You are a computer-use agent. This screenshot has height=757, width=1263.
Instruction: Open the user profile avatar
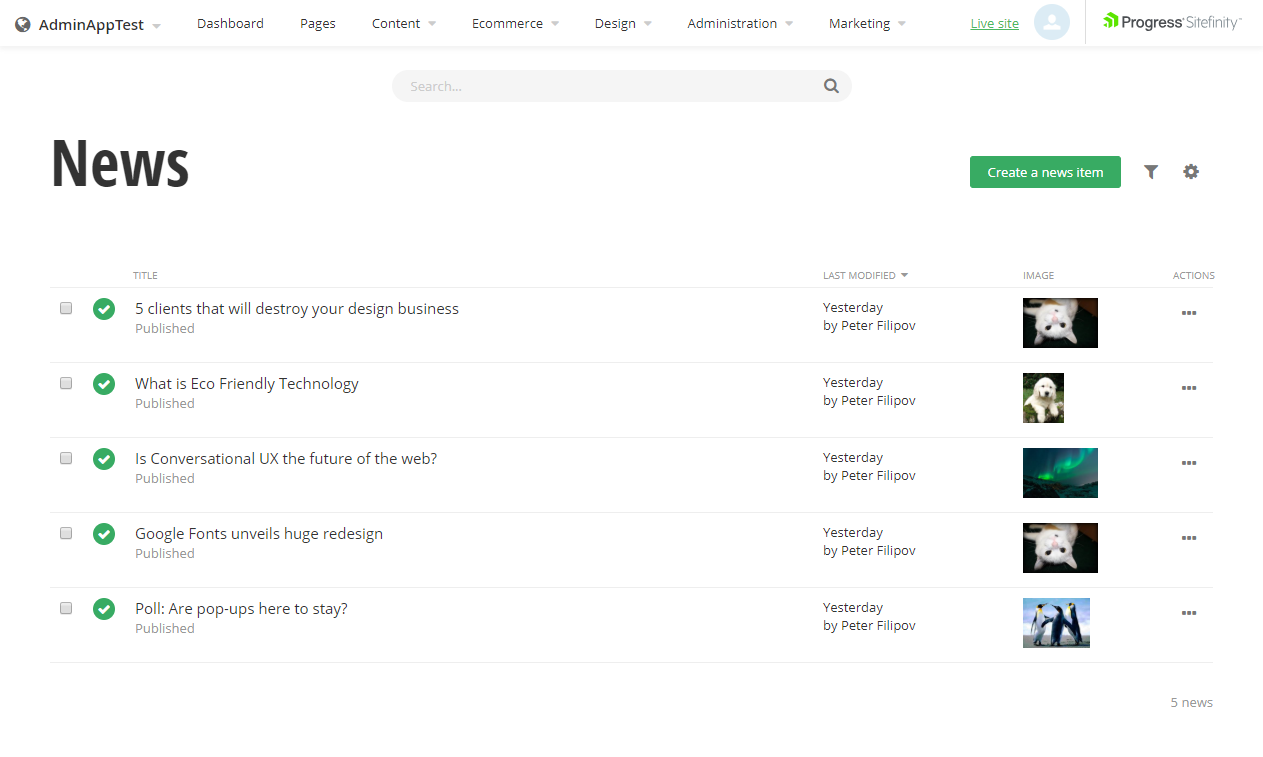tap(1051, 23)
